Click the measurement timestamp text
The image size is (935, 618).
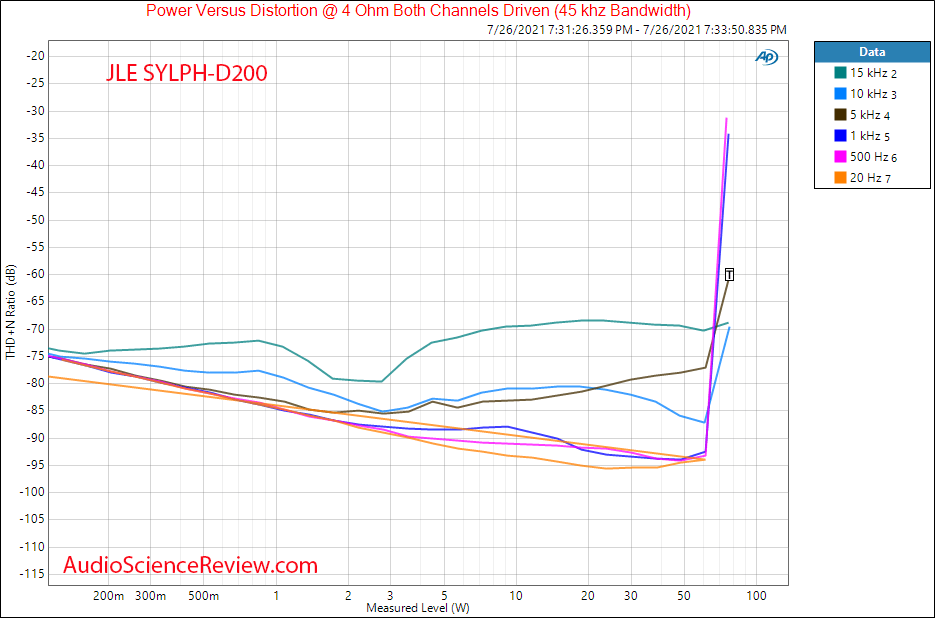pyautogui.click(x=636, y=29)
